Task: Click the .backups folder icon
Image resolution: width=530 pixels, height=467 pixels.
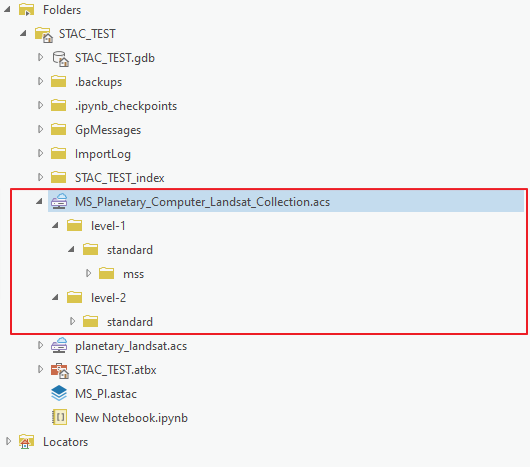Action: tap(58, 82)
